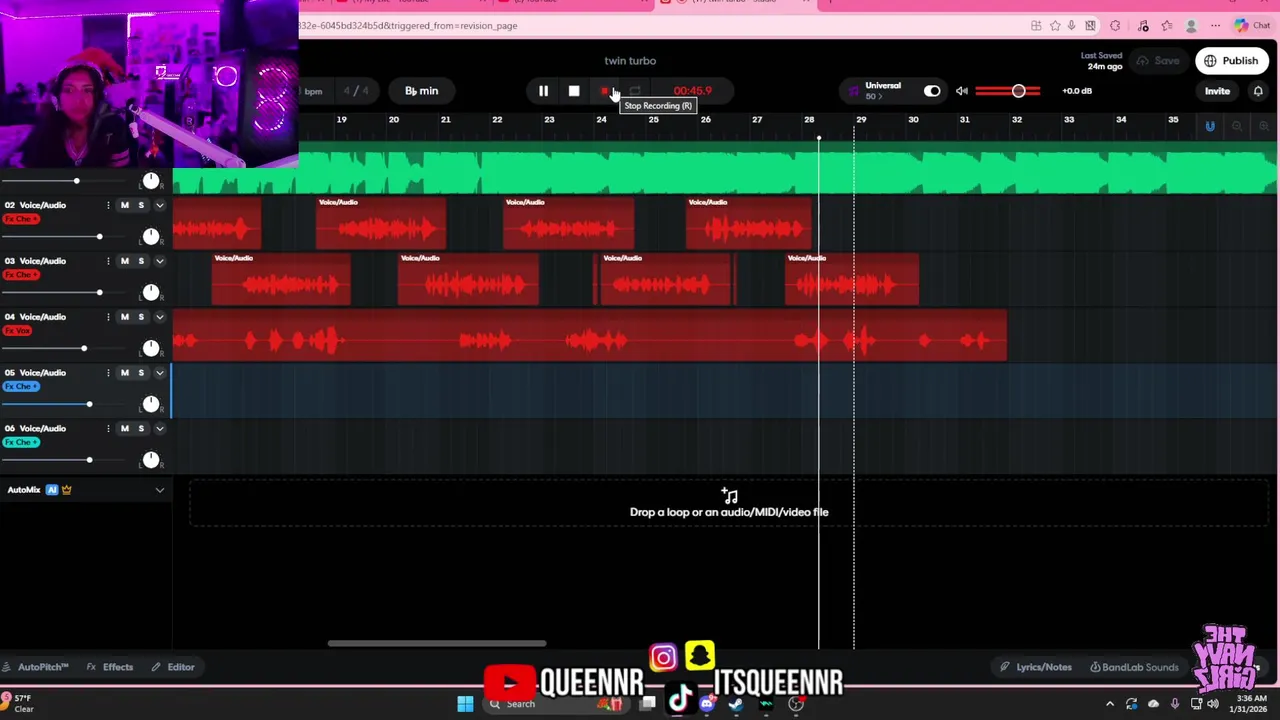This screenshot has width=1280, height=720.
Task: Open options menu for track 04 Voice/Audio
Action: (x=108, y=317)
